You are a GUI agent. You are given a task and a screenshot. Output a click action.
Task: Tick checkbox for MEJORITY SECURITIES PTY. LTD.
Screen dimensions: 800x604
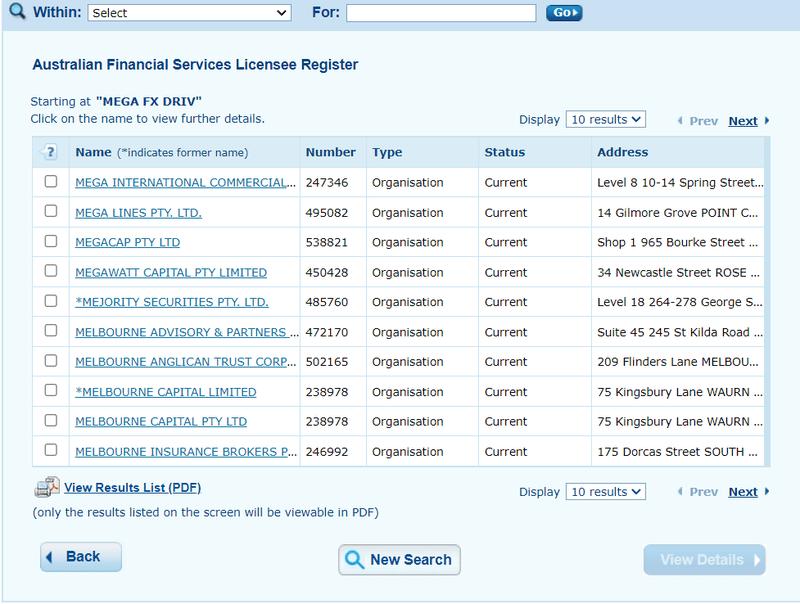point(51,301)
